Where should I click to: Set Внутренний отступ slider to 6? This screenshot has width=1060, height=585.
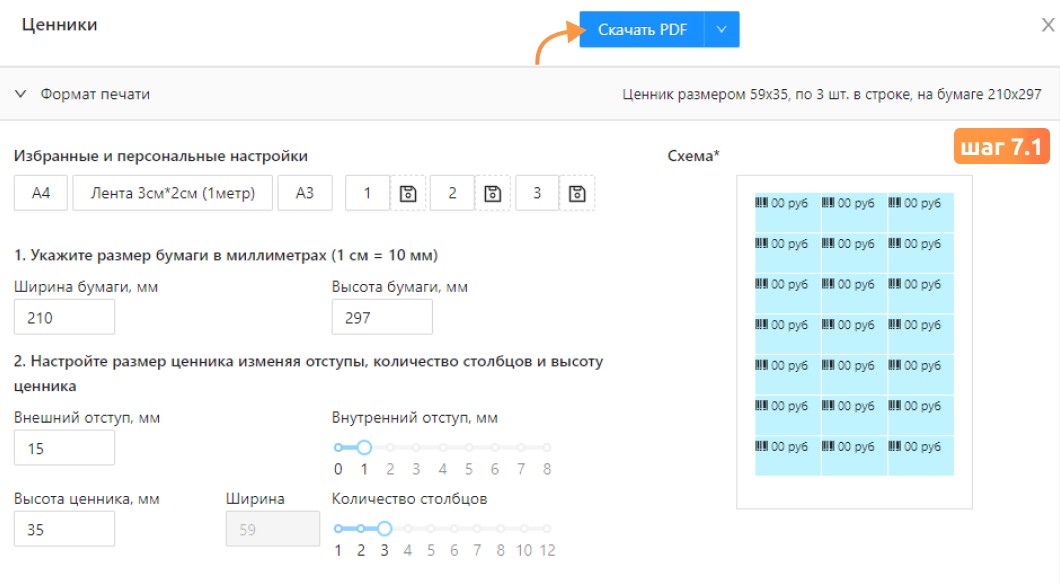[x=495, y=448]
